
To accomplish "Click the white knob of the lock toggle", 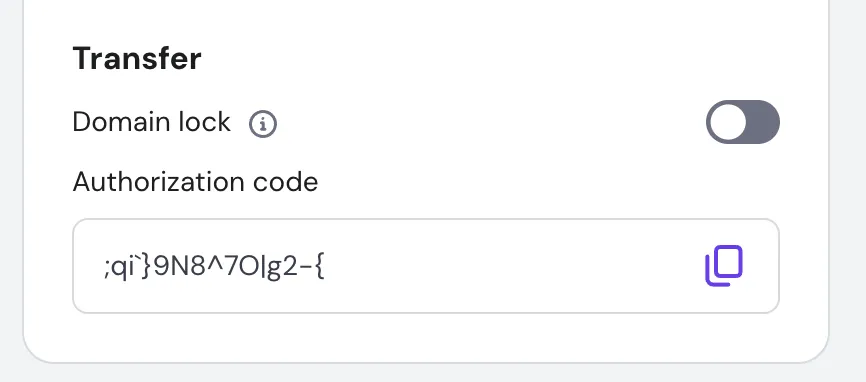I will tap(728, 122).
